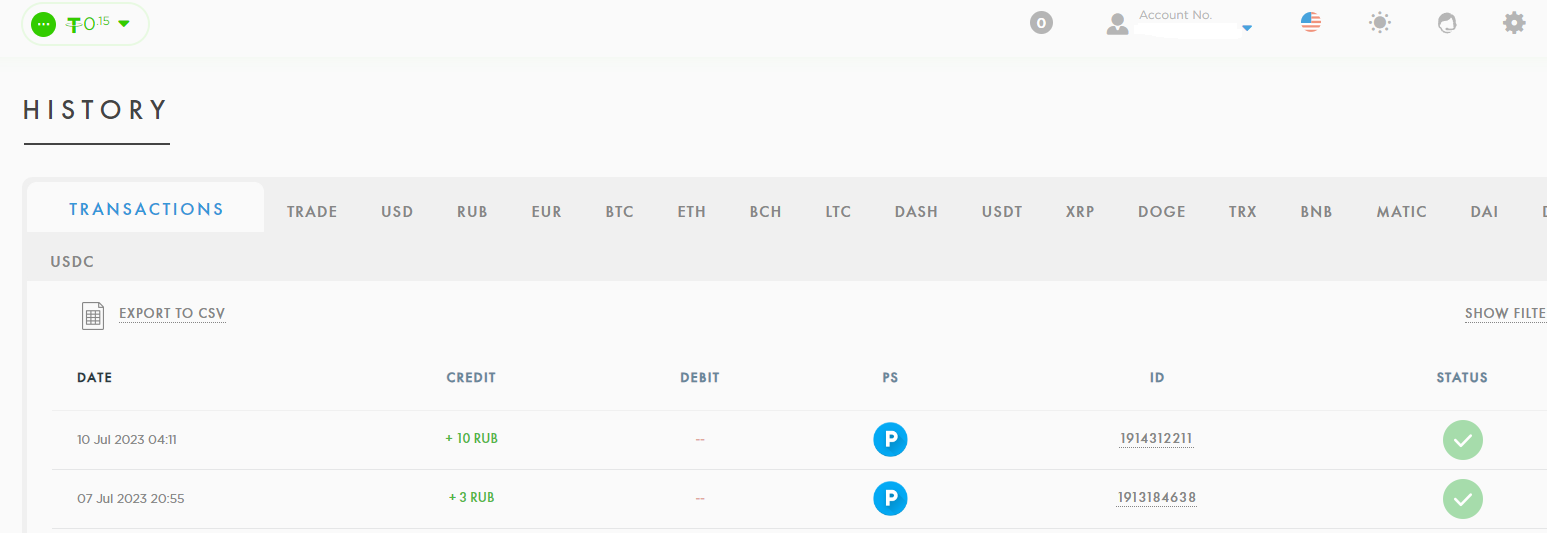Click the green status checkmark for 07 Jul
This screenshot has width=1547, height=533.
[x=1462, y=499]
